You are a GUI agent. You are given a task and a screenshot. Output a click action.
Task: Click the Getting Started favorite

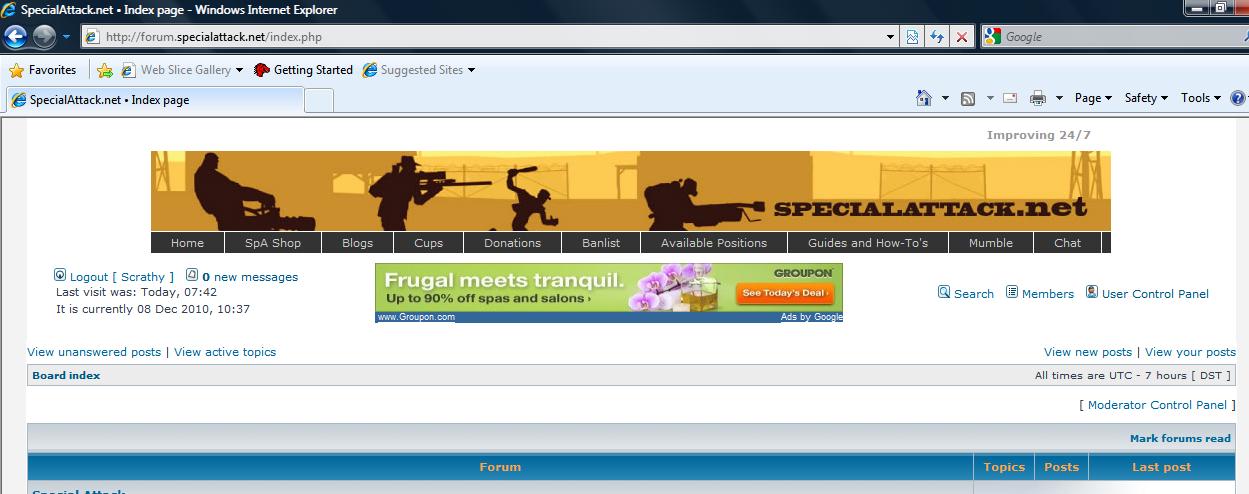point(303,70)
